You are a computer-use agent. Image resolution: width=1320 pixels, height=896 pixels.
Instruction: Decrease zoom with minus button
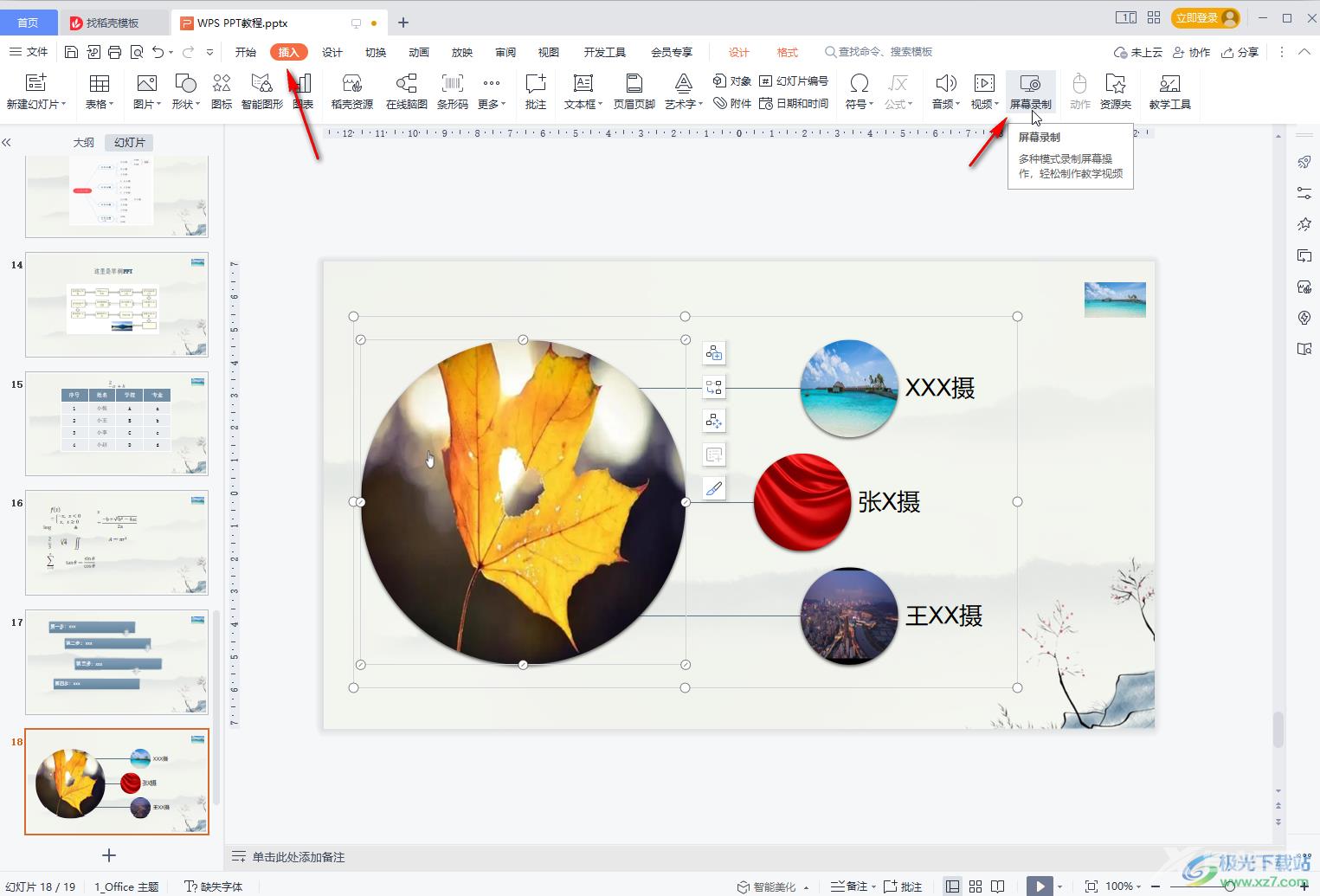[1156, 886]
